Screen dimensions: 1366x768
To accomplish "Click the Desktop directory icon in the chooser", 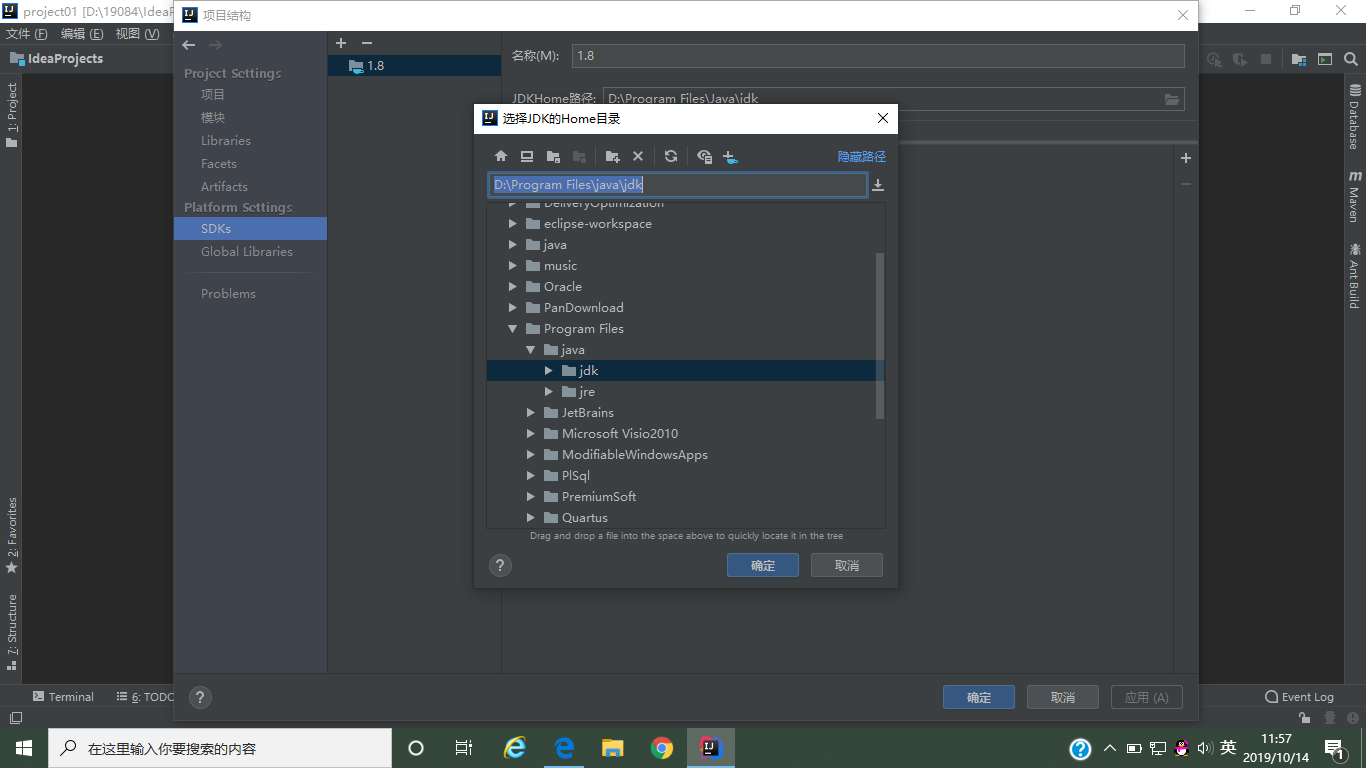I will point(527,156).
